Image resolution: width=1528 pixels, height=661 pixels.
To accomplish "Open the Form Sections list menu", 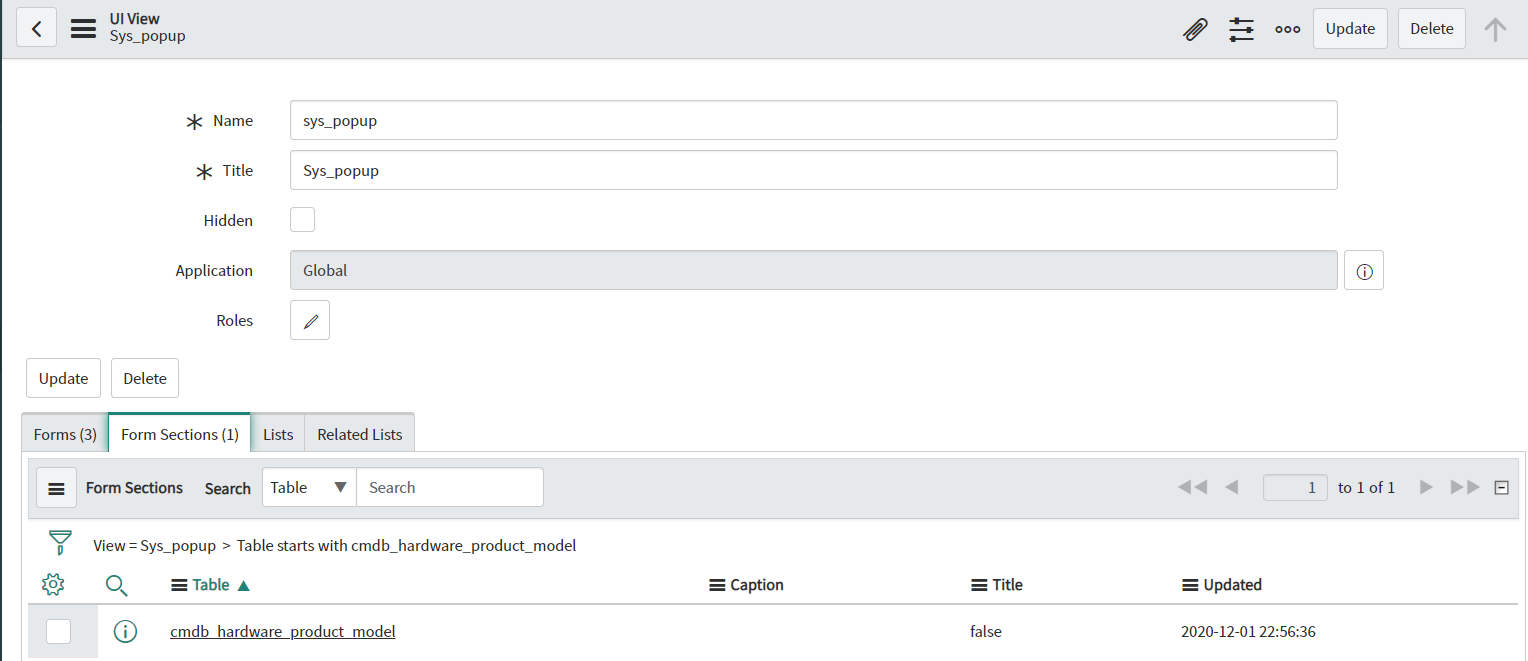I will tap(57, 488).
